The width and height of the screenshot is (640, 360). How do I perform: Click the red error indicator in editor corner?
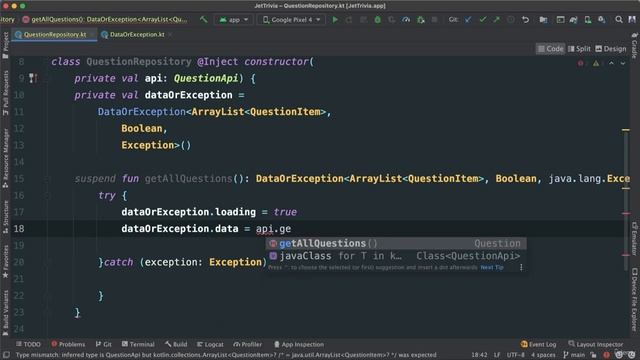click(x=580, y=63)
